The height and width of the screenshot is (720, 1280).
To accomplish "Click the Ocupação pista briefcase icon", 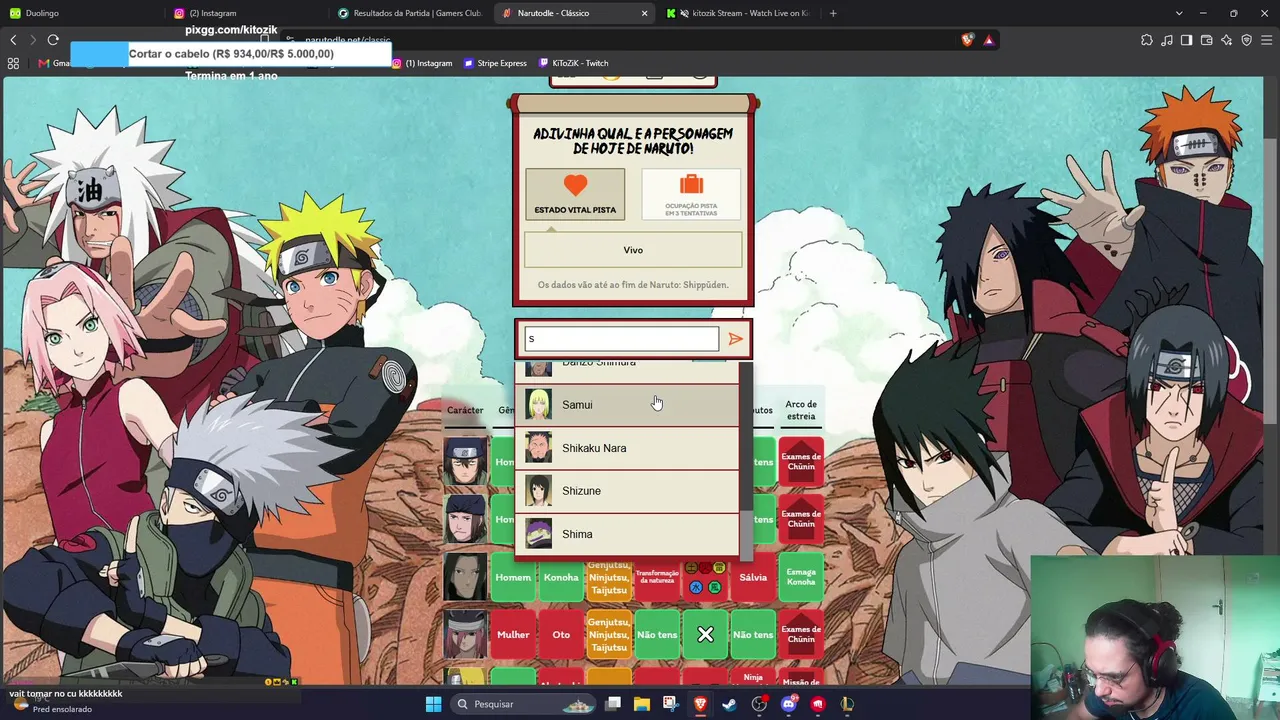I will click(691, 185).
